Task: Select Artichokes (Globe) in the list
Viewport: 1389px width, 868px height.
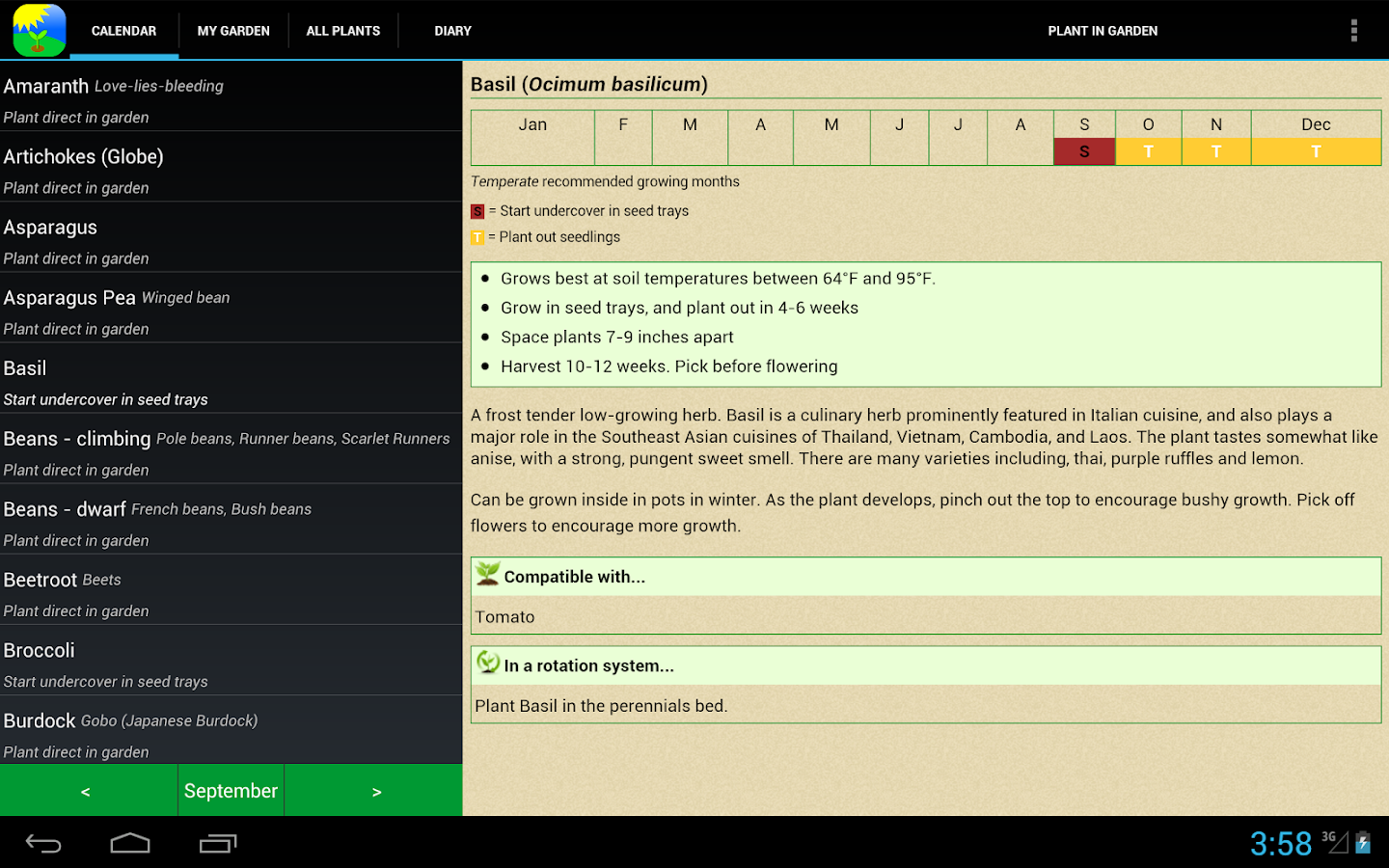Action: [x=231, y=167]
